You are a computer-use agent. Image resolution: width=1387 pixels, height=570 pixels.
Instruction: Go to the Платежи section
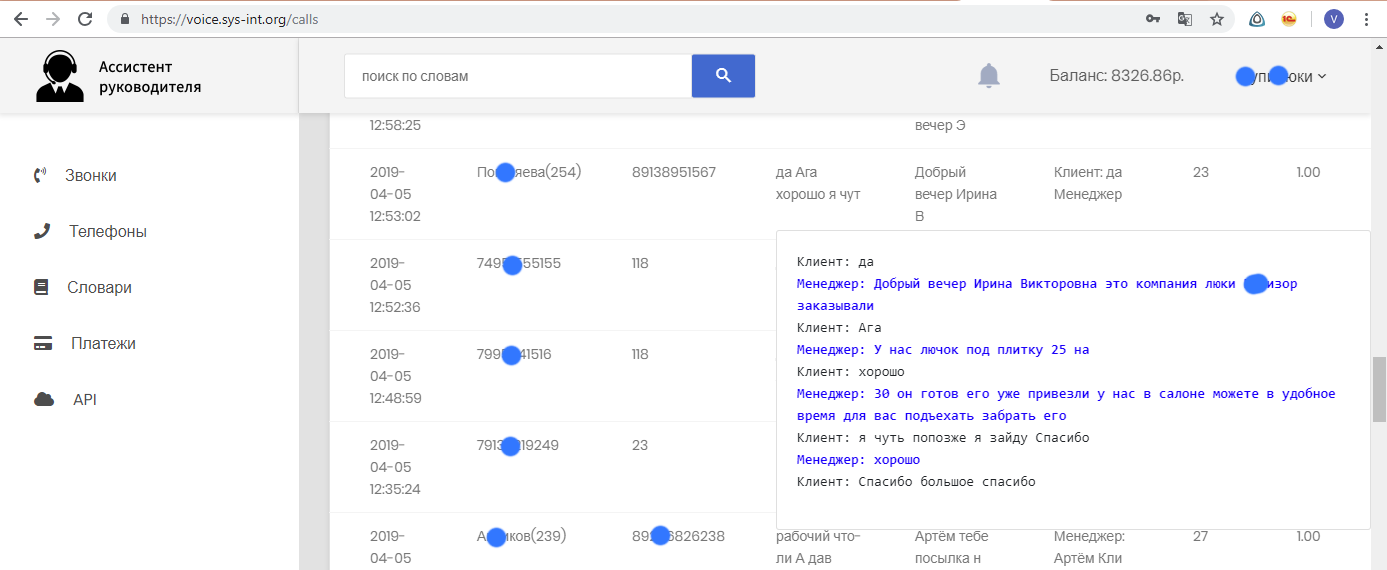(103, 343)
